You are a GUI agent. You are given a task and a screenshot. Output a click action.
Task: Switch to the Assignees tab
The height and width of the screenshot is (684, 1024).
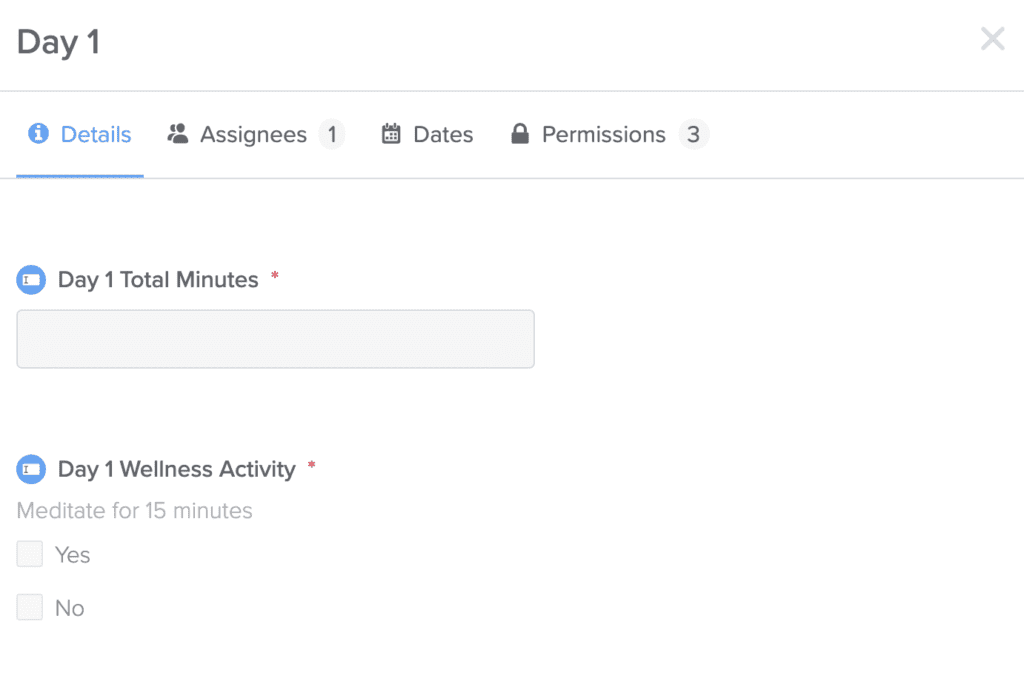tap(253, 133)
